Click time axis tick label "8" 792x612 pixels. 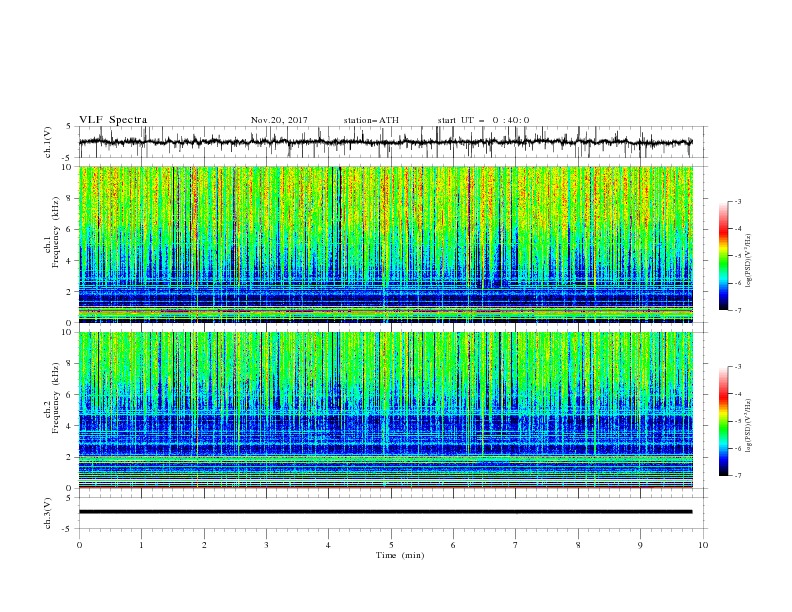(x=578, y=545)
